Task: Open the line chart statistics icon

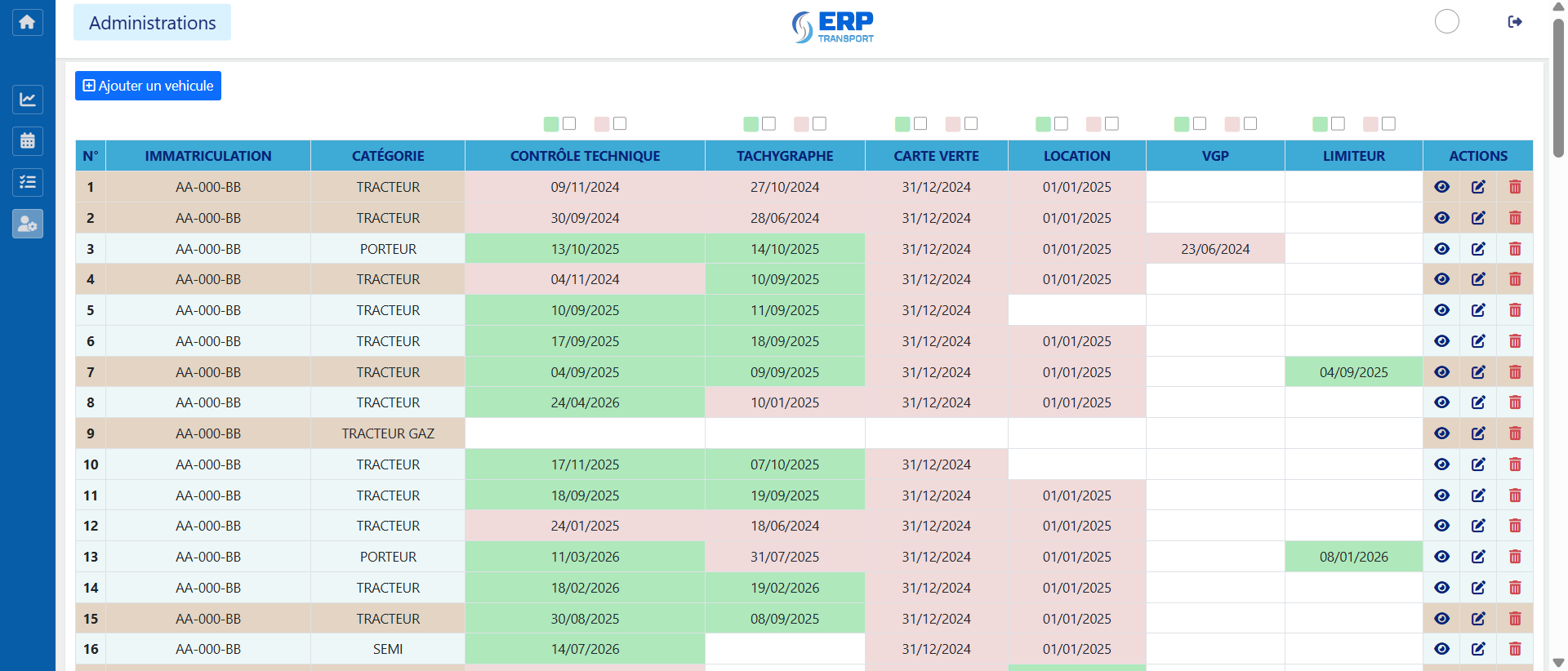Action: (27, 100)
